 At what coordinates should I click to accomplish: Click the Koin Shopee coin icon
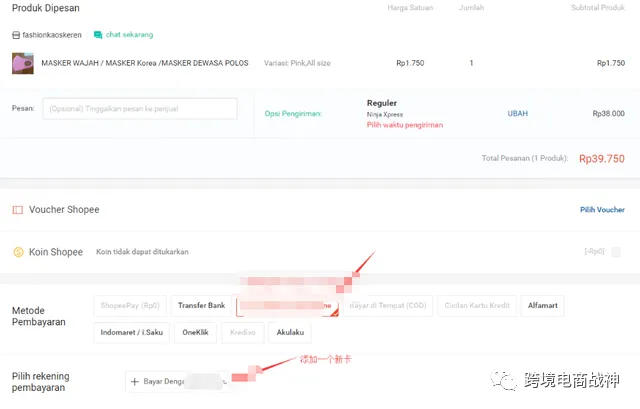pyautogui.click(x=18, y=252)
